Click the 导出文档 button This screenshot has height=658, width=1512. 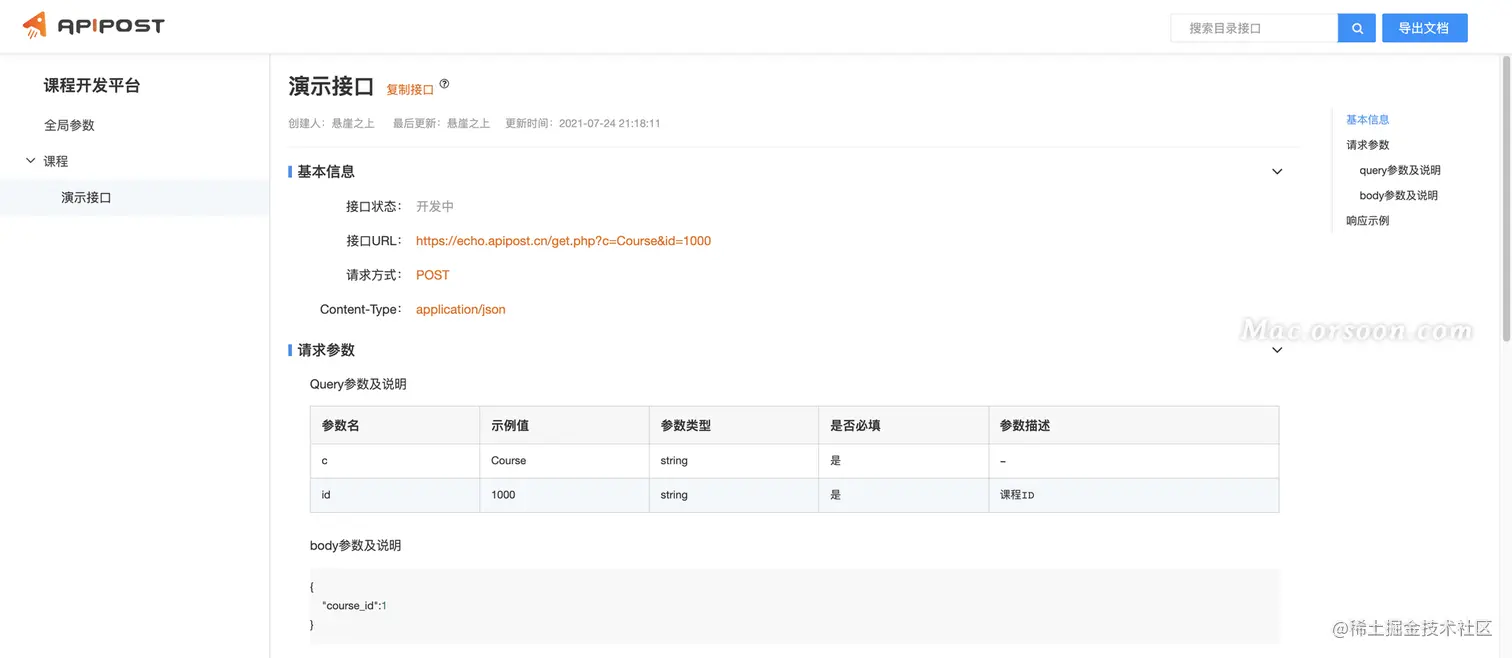(x=1424, y=27)
